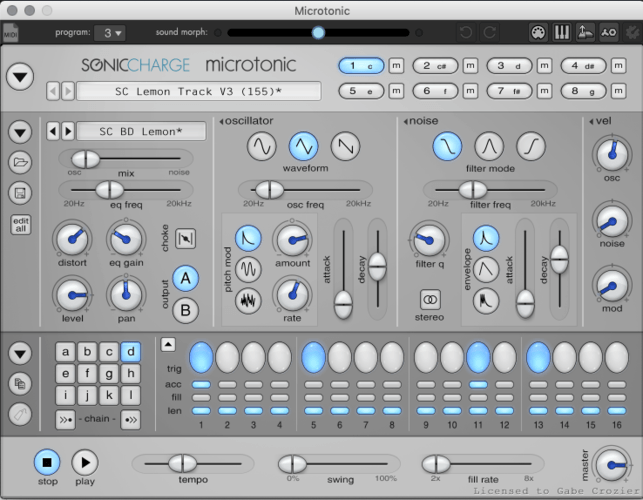Open the keyboard piano icon in toolbar
This screenshot has height=500, width=643.
coord(561,32)
